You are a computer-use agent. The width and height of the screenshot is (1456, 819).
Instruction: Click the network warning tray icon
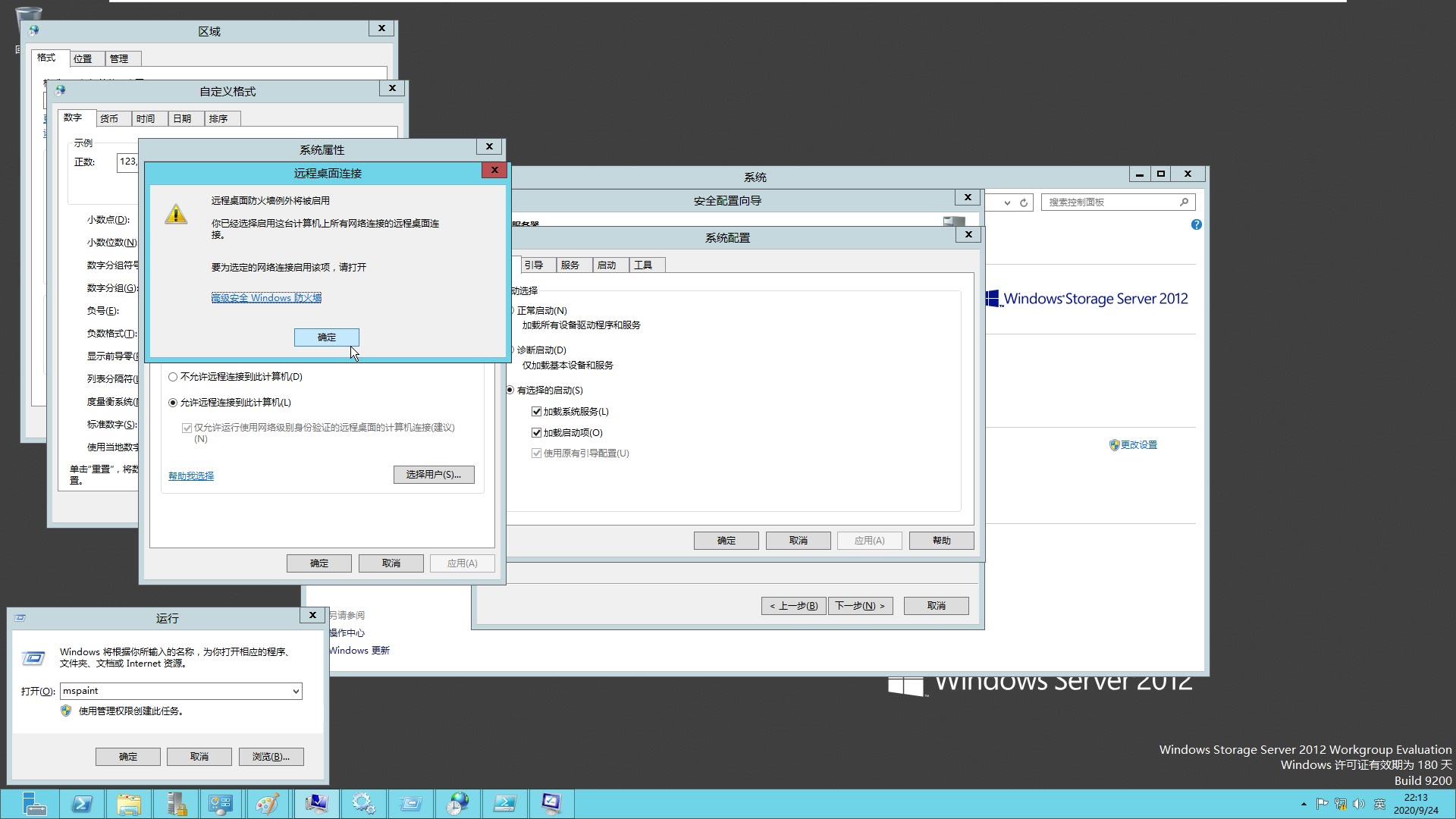[1341, 804]
